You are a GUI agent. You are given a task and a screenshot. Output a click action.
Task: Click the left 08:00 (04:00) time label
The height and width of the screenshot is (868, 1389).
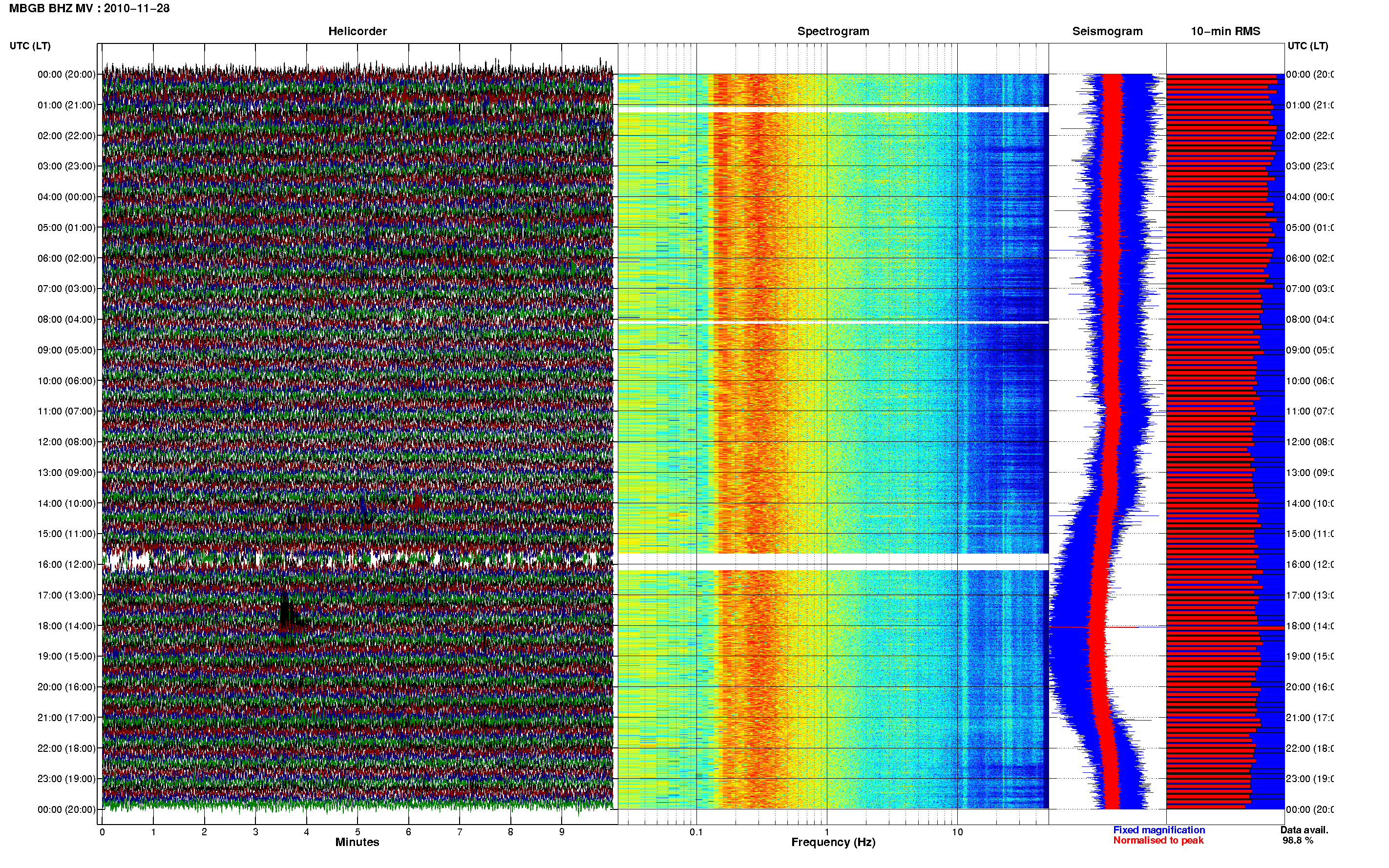[x=66, y=319]
